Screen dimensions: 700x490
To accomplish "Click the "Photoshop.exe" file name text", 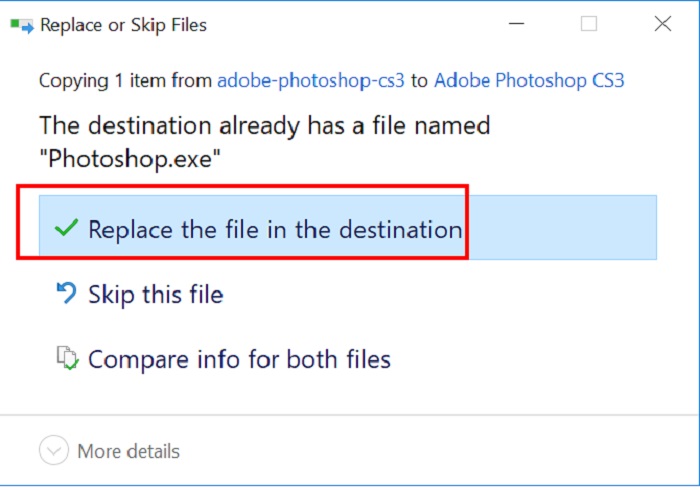I will click(130, 158).
